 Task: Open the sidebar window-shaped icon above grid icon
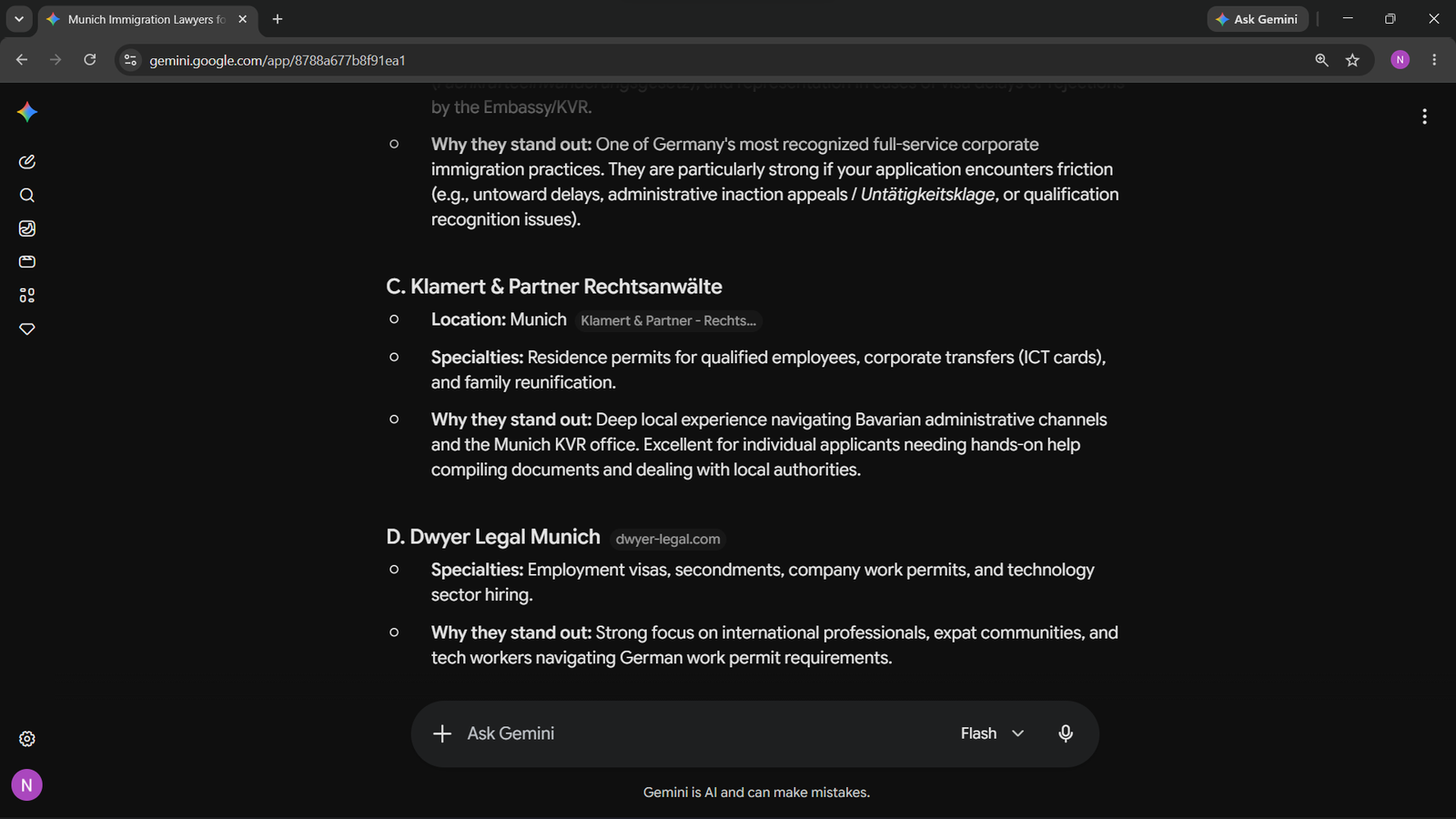tap(27, 262)
